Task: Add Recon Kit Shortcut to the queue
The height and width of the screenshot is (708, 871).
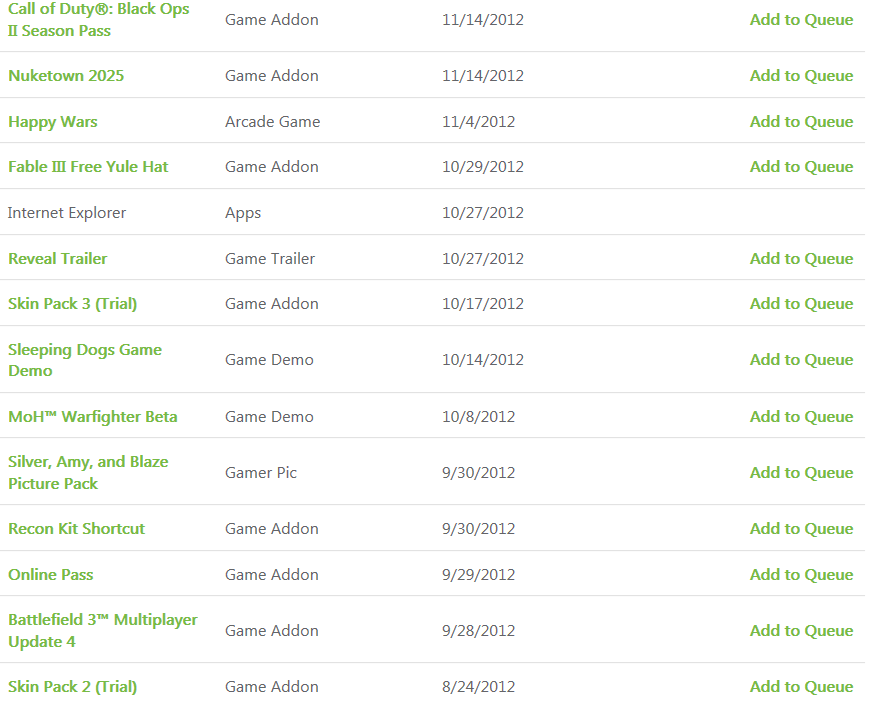Action: (x=801, y=529)
